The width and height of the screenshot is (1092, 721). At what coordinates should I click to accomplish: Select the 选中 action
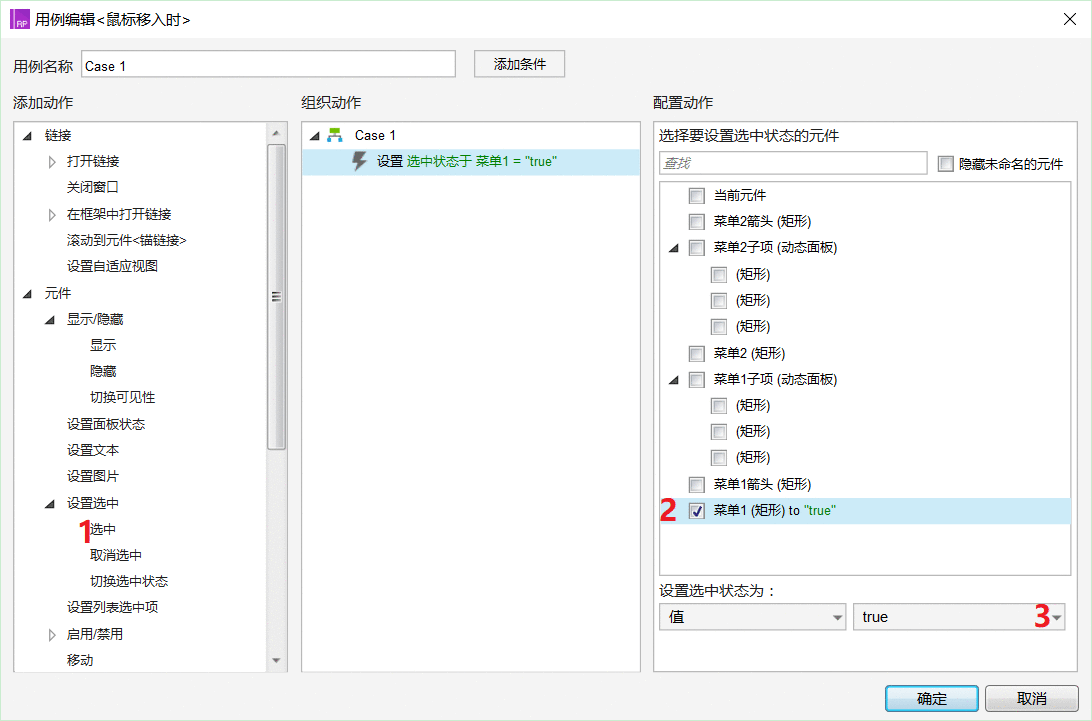click(x=103, y=529)
